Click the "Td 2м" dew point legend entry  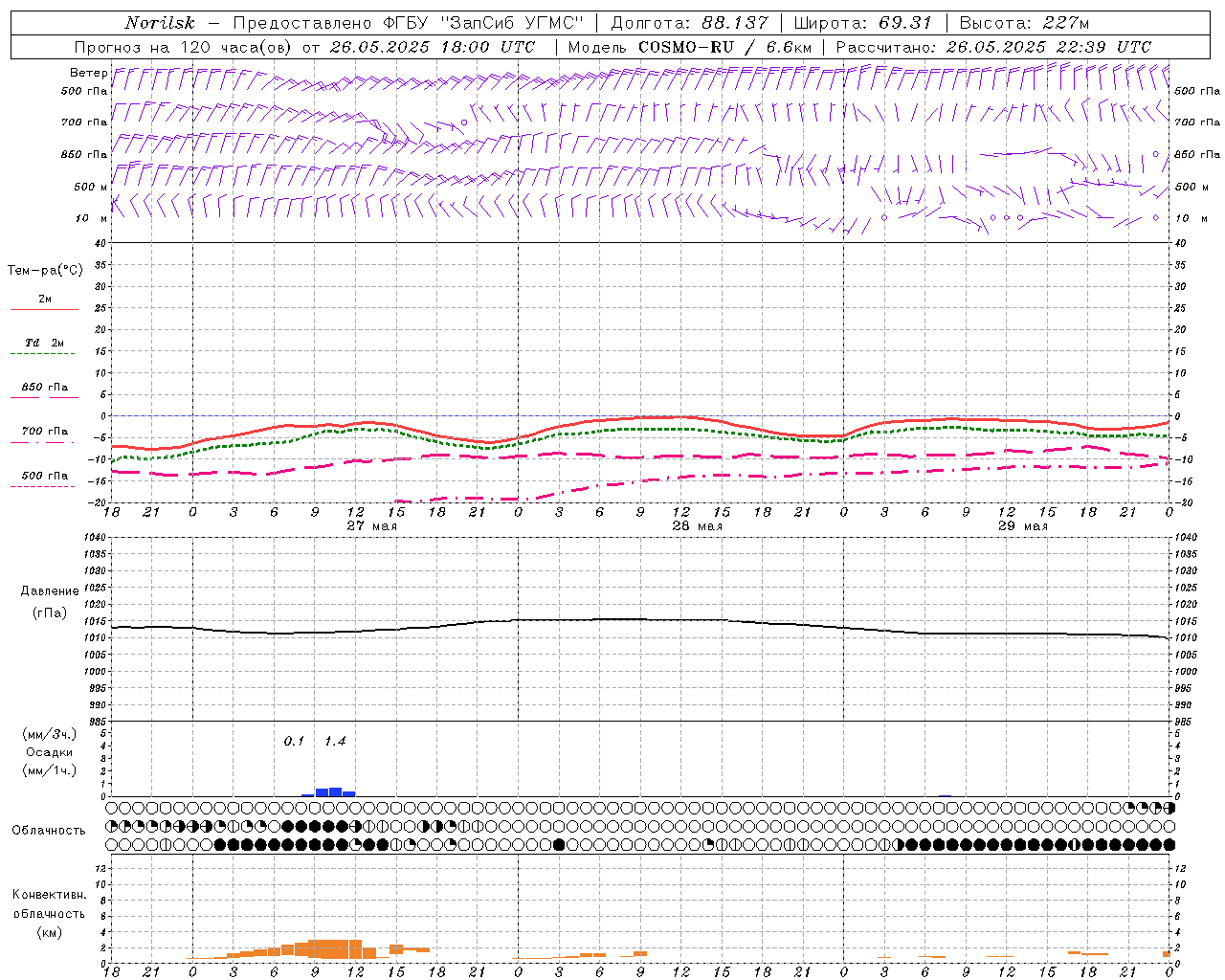point(44,343)
